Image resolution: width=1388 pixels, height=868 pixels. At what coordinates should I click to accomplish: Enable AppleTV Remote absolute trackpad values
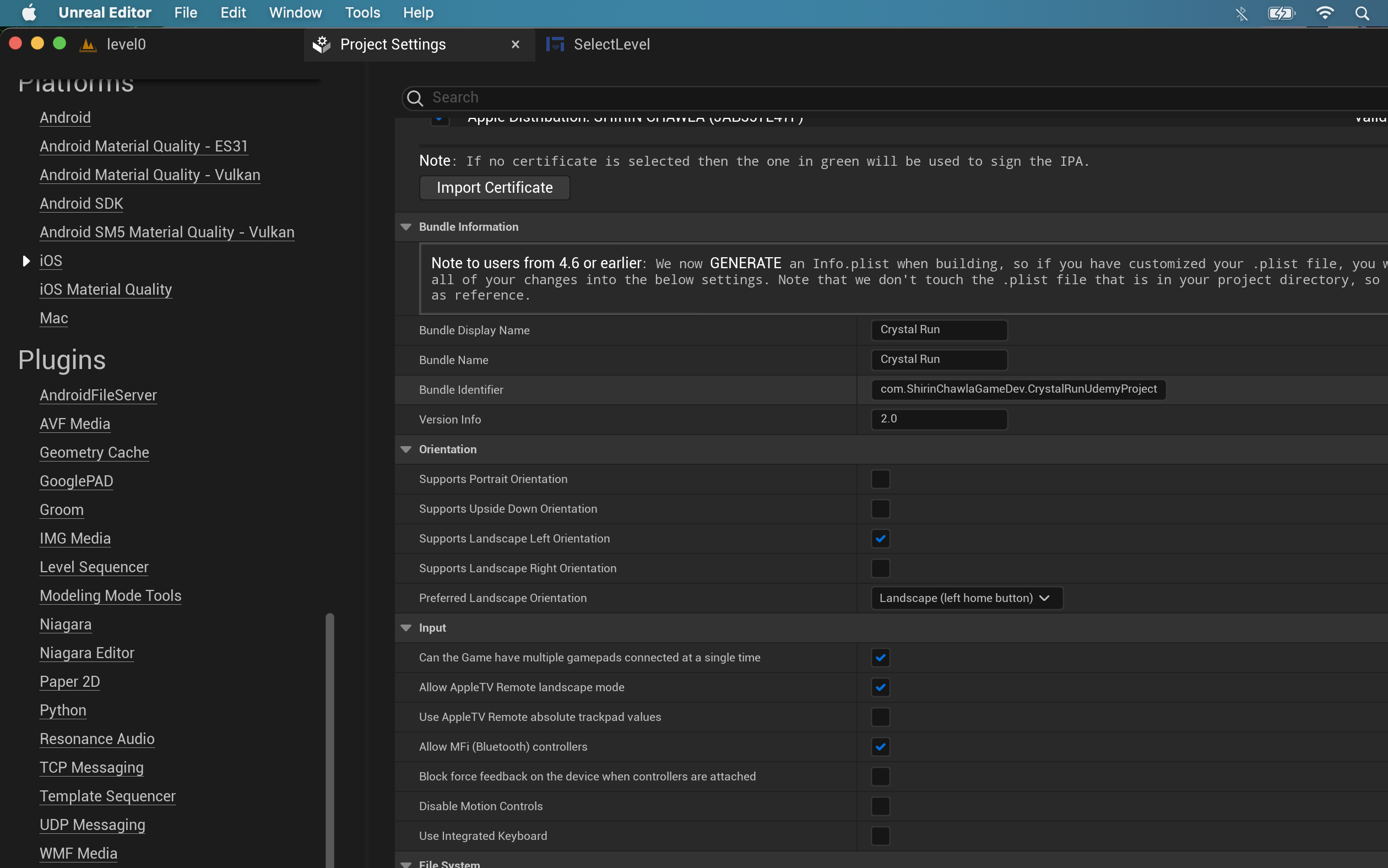(x=880, y=717)
